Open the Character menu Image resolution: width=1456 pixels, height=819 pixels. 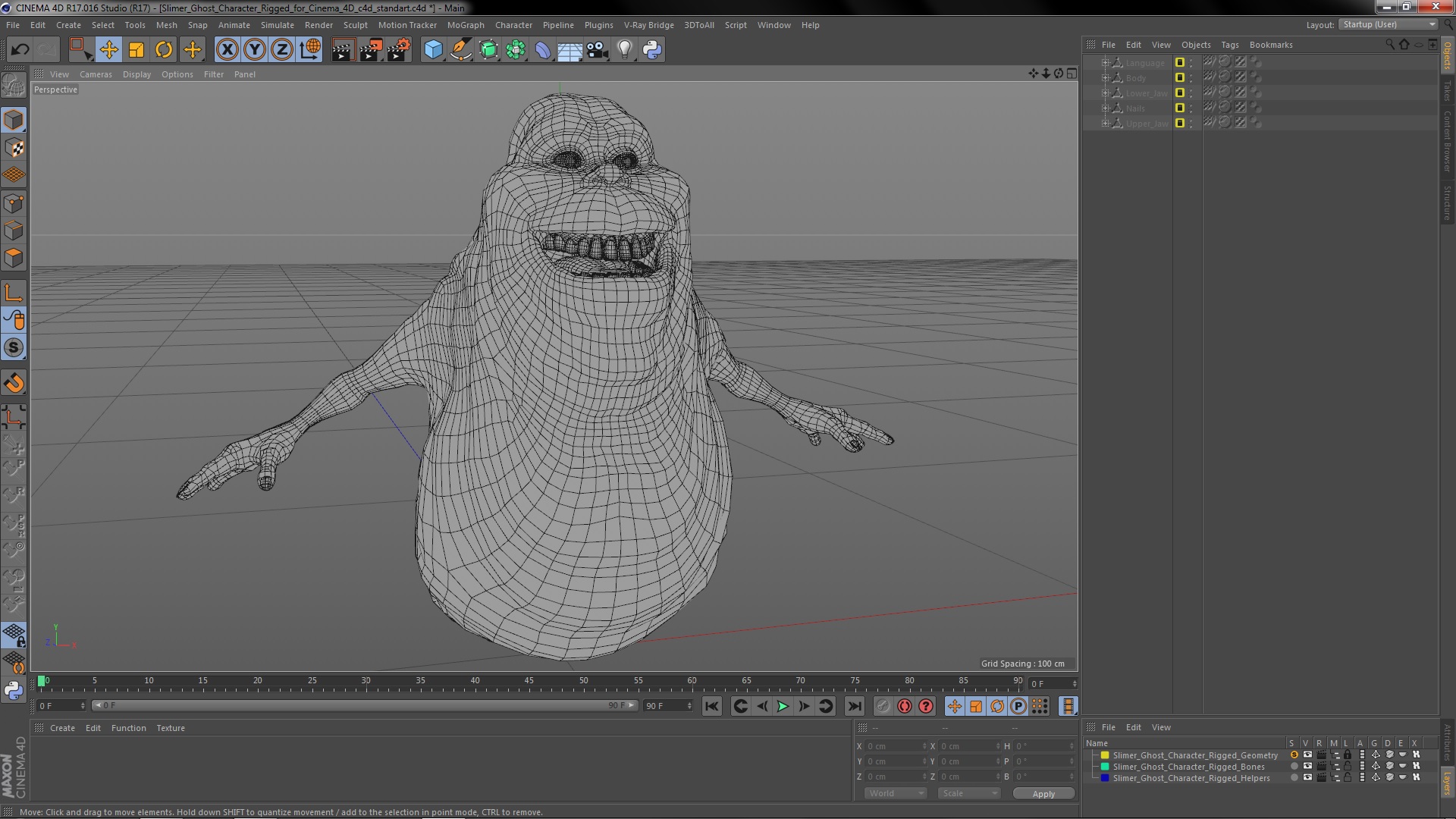coord(513,25)
